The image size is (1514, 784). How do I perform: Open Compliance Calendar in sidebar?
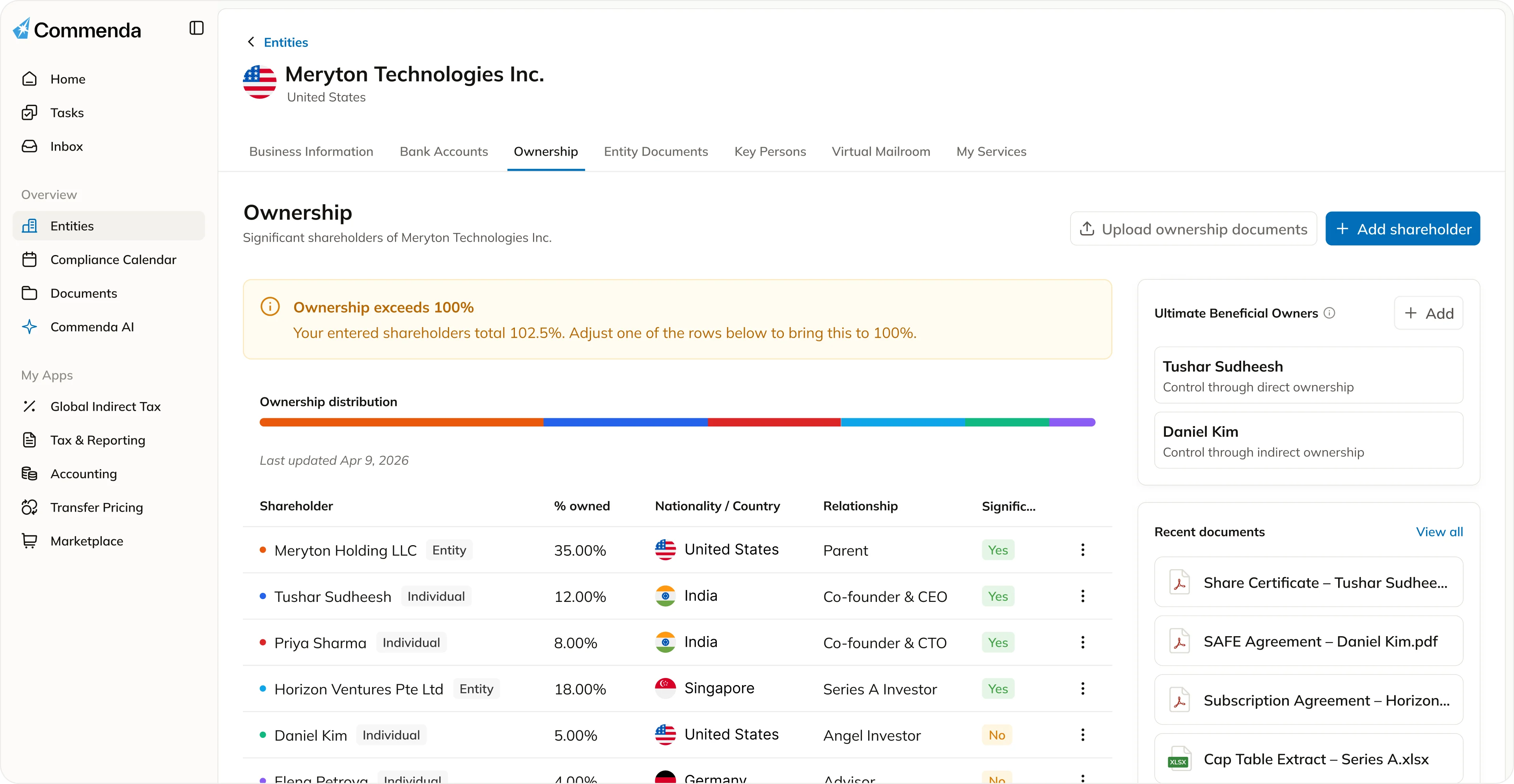tap(109, 259)
